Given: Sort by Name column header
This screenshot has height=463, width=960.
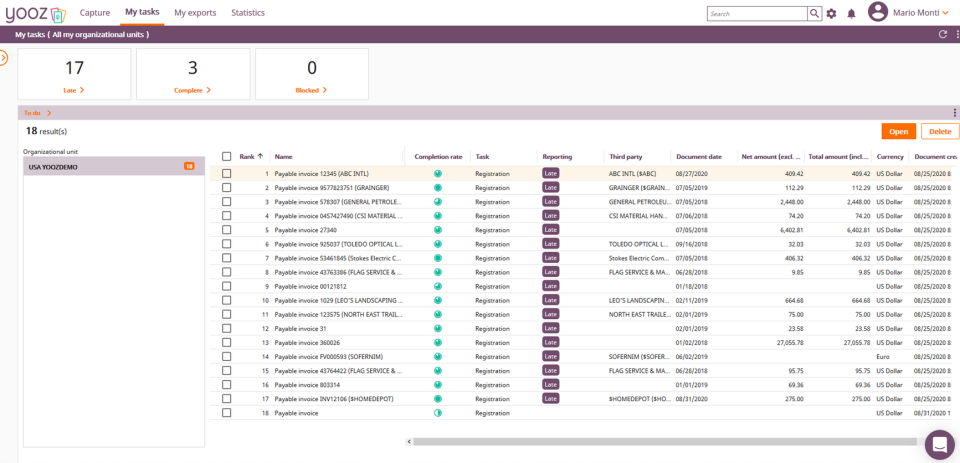Looking at the screenshot, I should click(283, 157).
